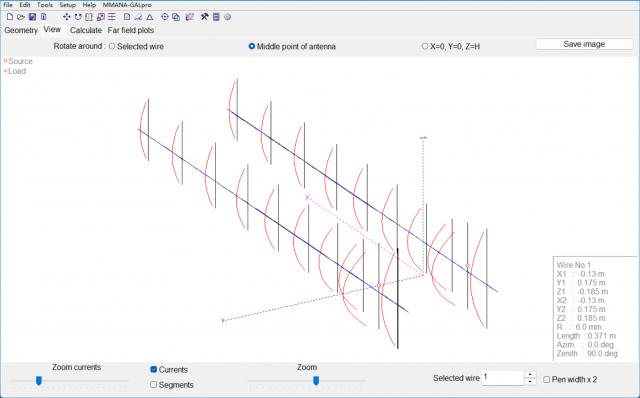Click the New file icon
640x398 pixels.
pos(10,17)
